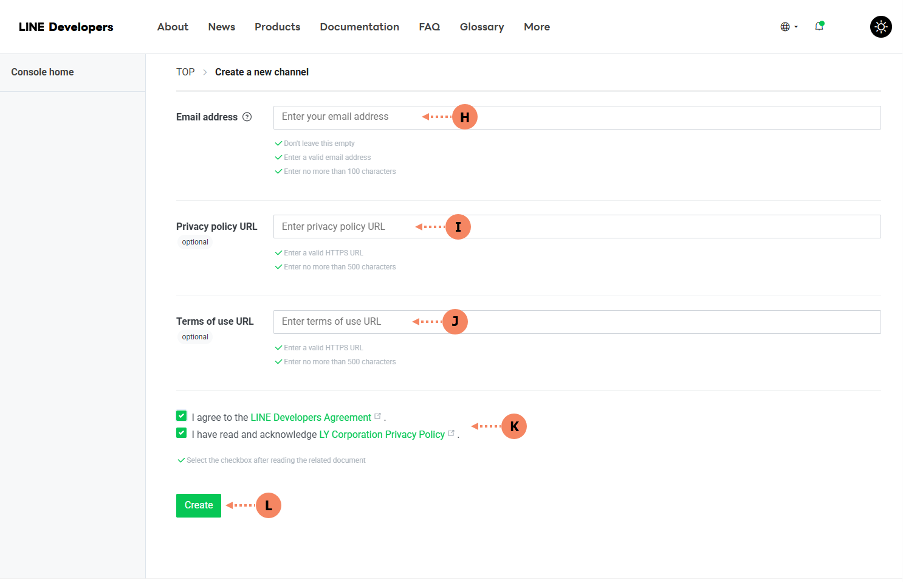The image size is (904, 582).
Task: Uncheck the privacy policy acknowledgment checkbox
Action: click(181, 434)
